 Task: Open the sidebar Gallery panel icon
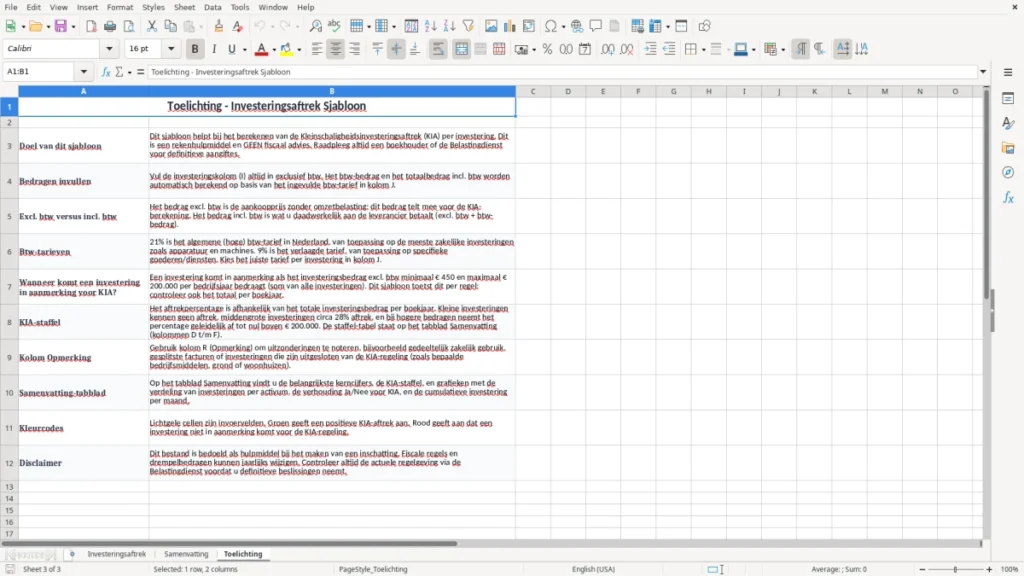[1008, 148]
